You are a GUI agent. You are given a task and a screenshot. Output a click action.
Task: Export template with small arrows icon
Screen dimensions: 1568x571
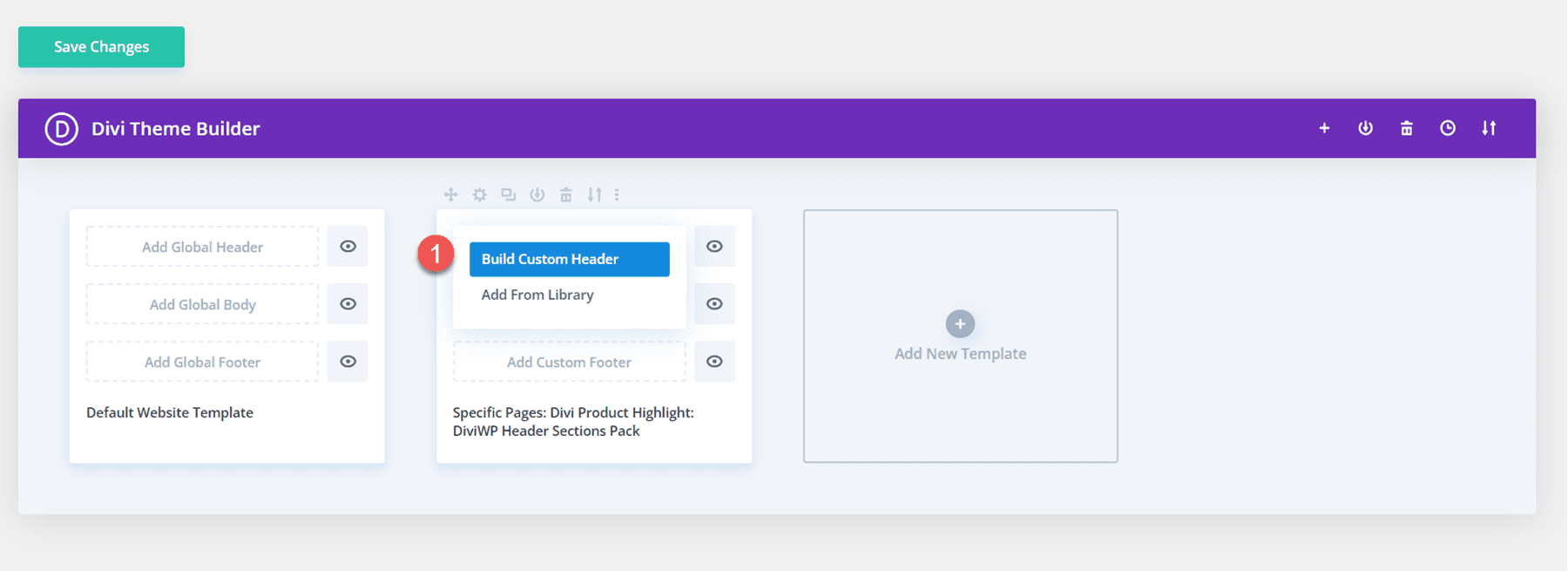point(594,194)
